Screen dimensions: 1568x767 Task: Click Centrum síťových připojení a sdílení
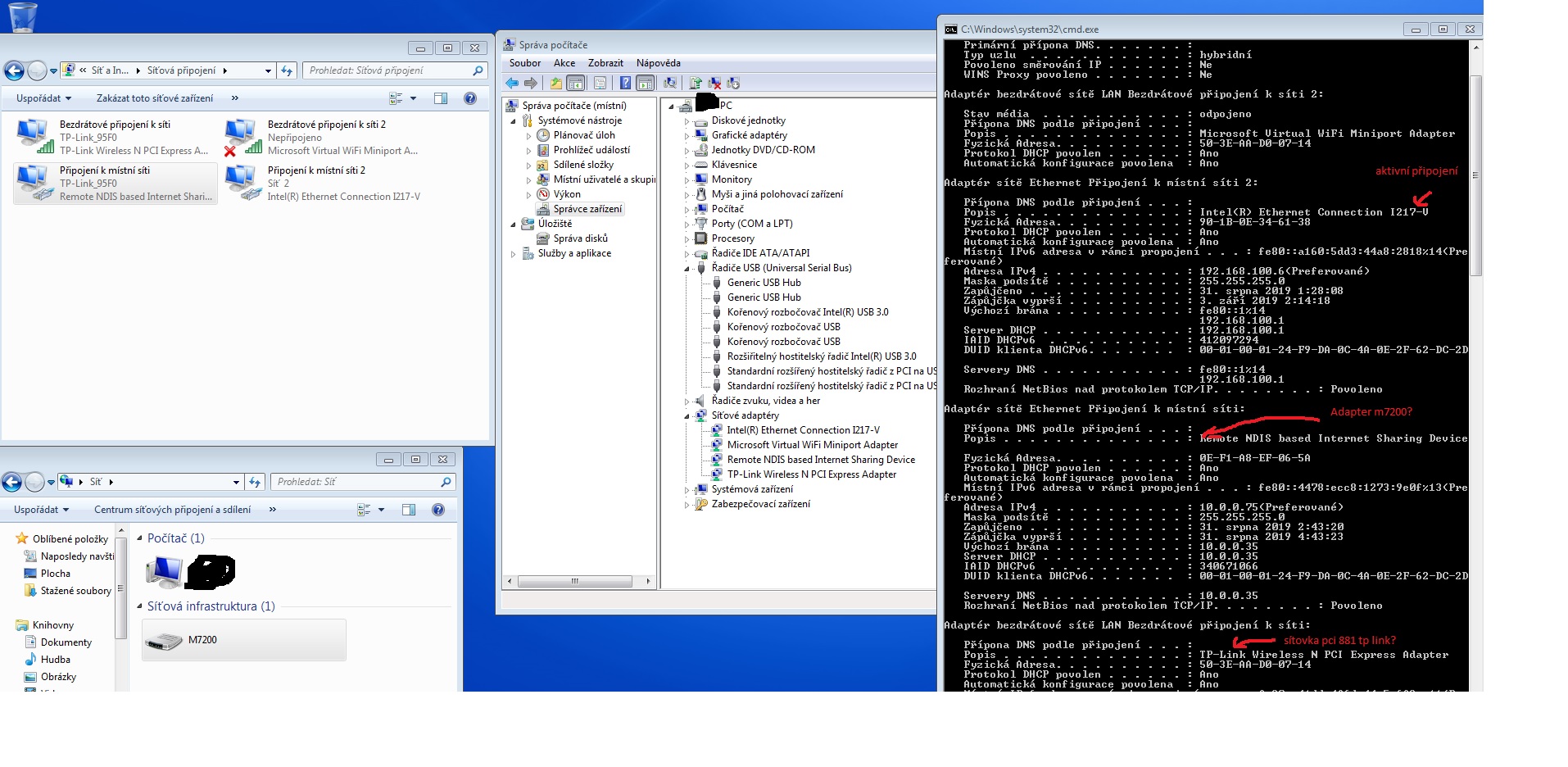click(x=172, y=510)
